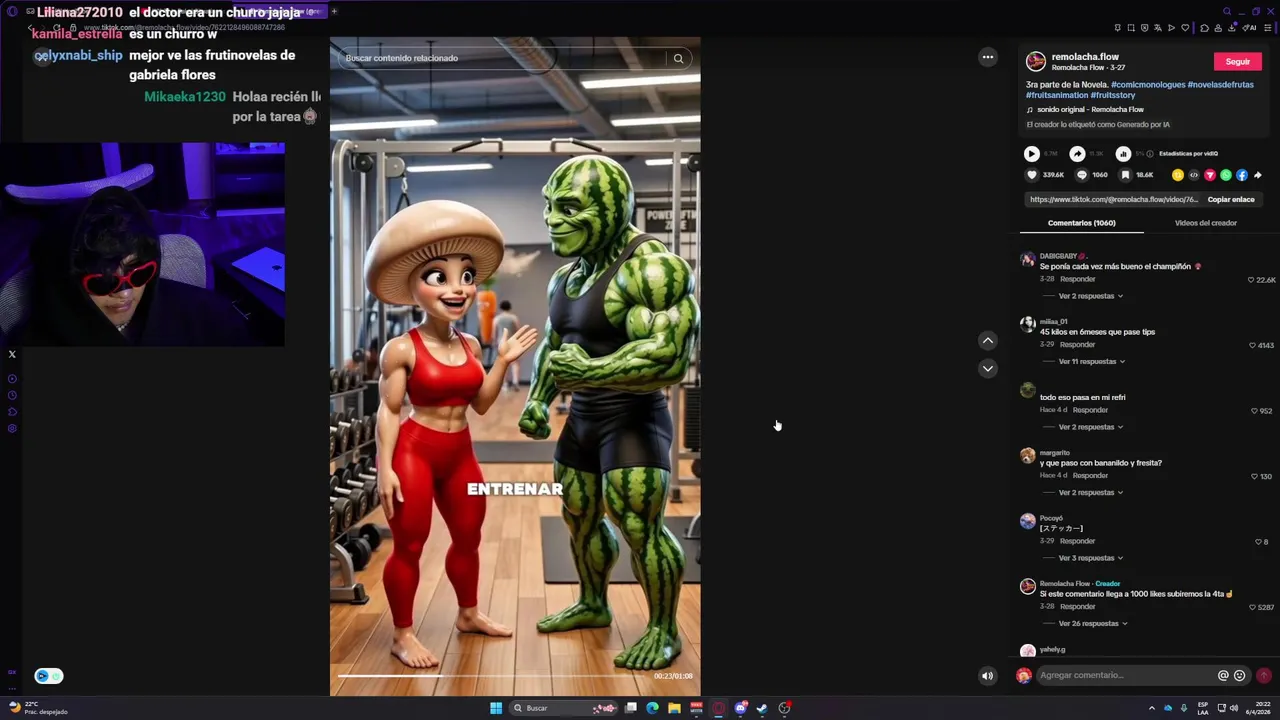Like miiiaa_01's comment heart

click(1253, 345)
